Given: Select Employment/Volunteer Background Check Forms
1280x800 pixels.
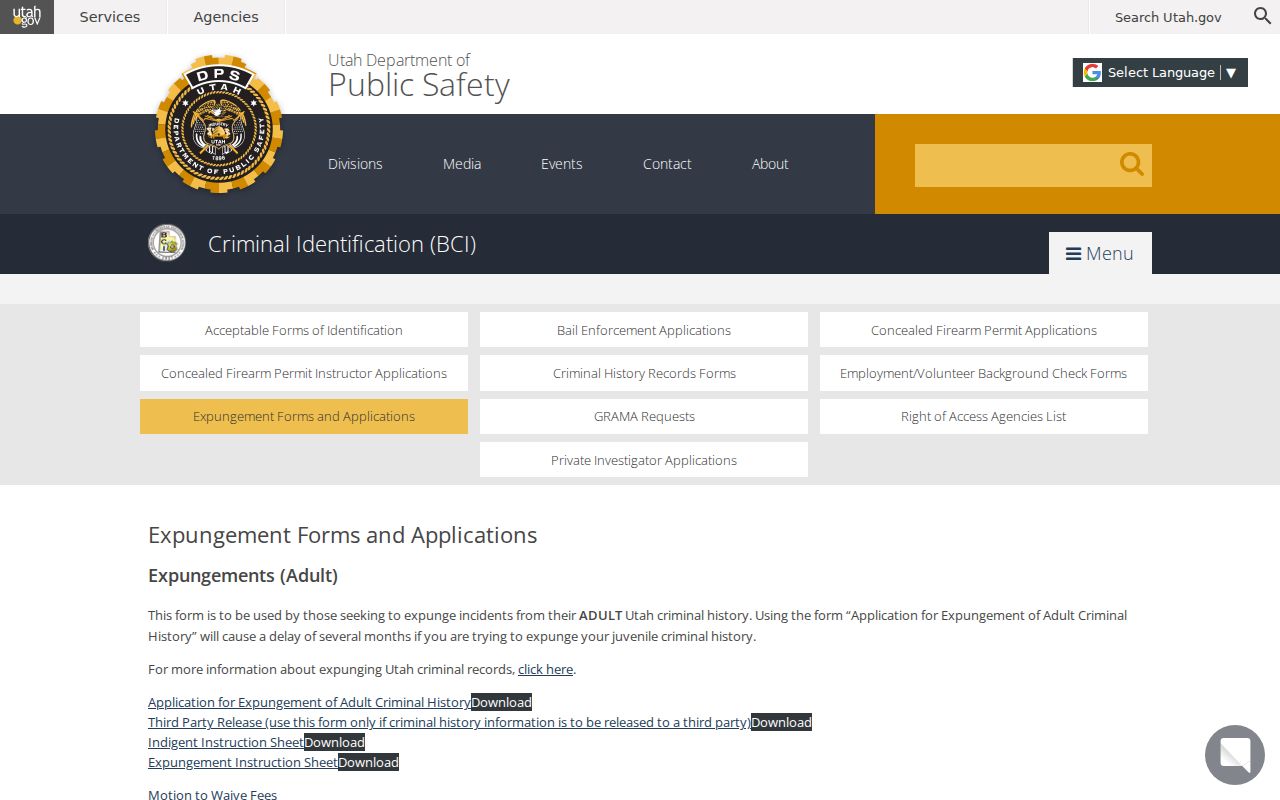Looking at the screenshot, I should pyautogui.click(x=984, y=373).
